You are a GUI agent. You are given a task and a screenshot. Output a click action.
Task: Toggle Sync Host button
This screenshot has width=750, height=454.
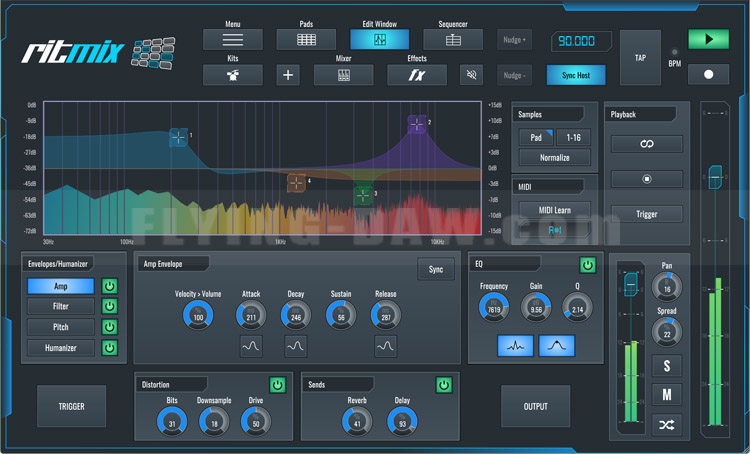[x=576, y=75]
